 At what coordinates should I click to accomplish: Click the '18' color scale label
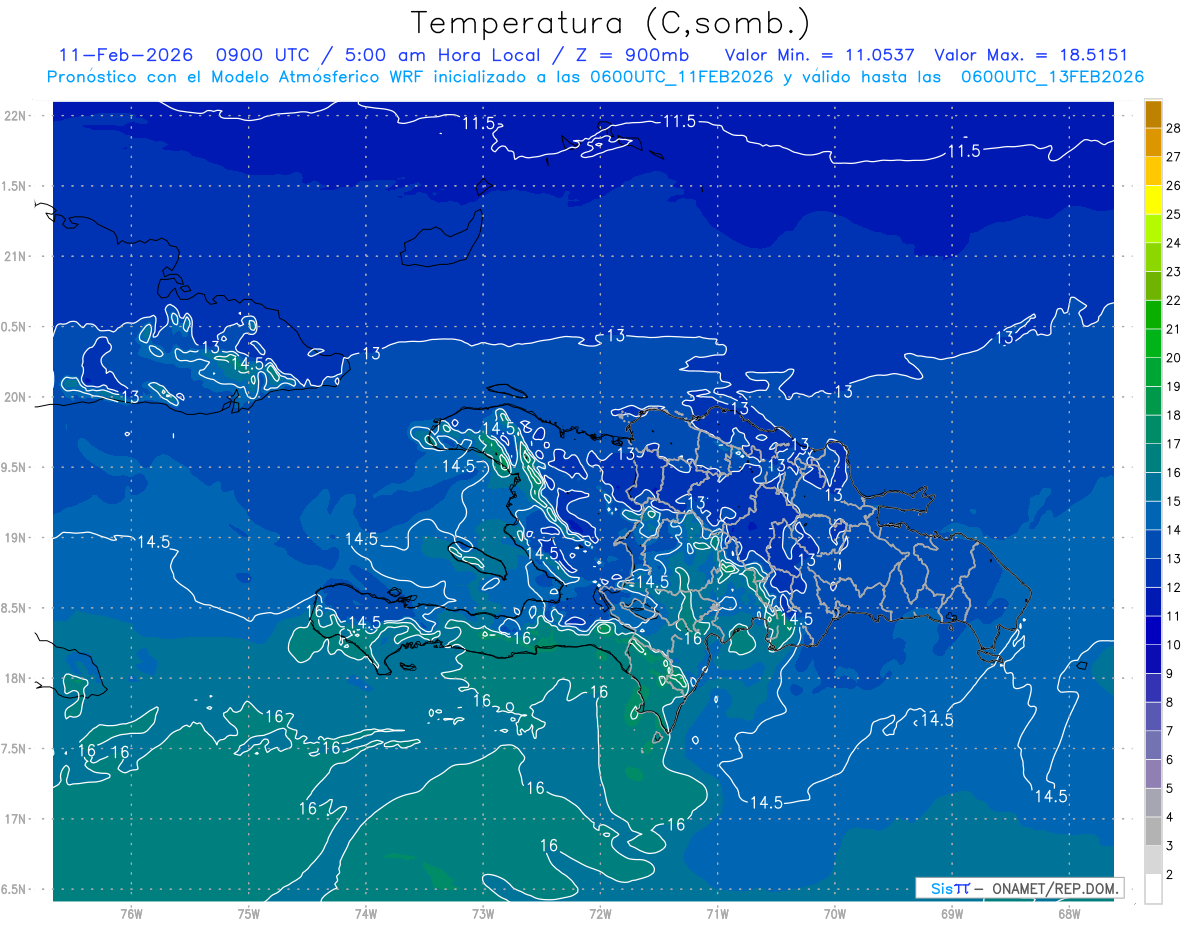point(1174,415)
